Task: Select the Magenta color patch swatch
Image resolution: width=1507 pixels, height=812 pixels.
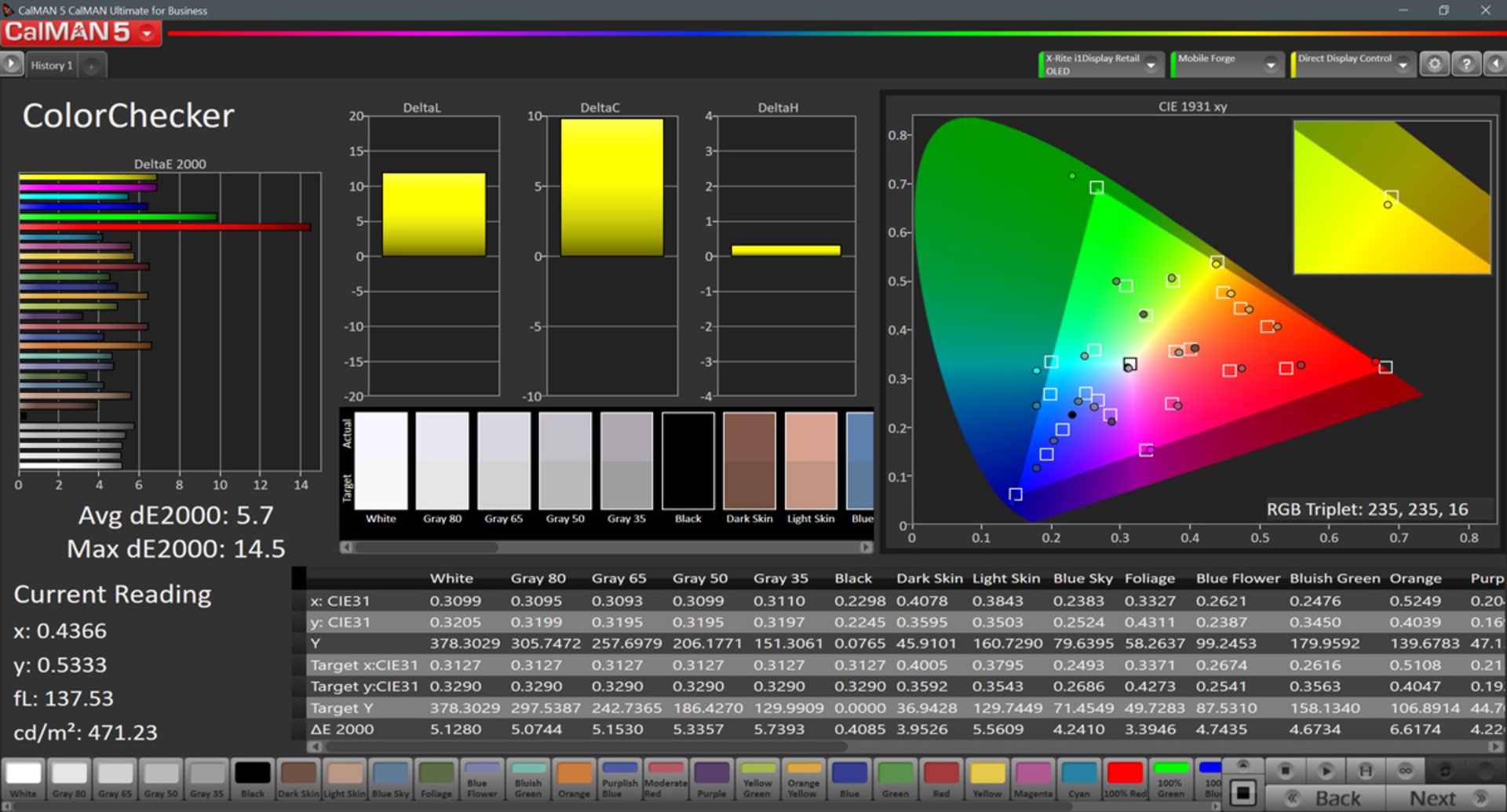Action: pos(1033,779)
